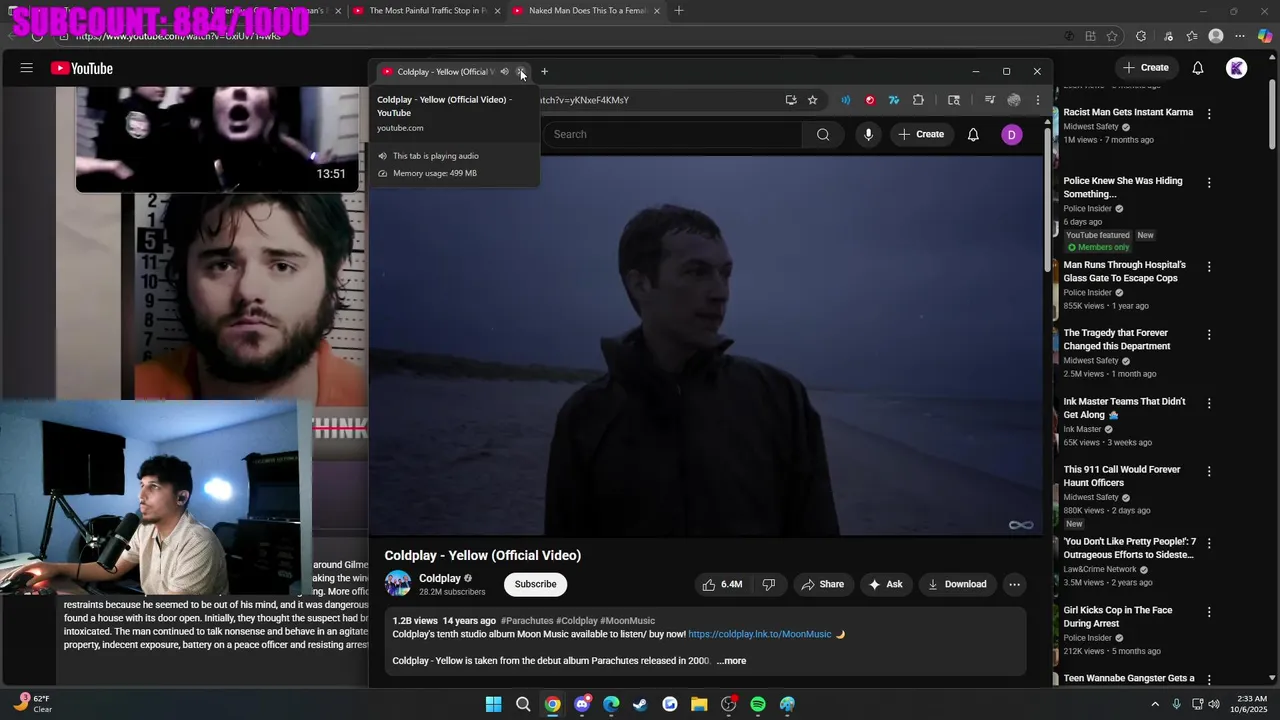This screenshot has width=1280, height=720.
Task: Open the extensions puzzle icon in the front window
Action: 918,100
